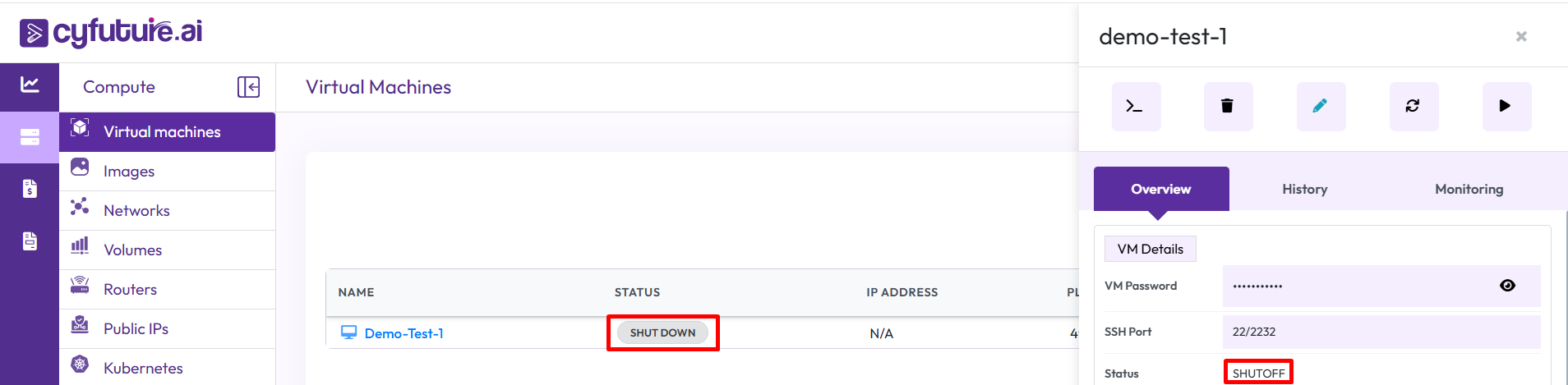Go to Networks section
The height and width of the screenshot is (385, 1568).
tap(136, 211)
